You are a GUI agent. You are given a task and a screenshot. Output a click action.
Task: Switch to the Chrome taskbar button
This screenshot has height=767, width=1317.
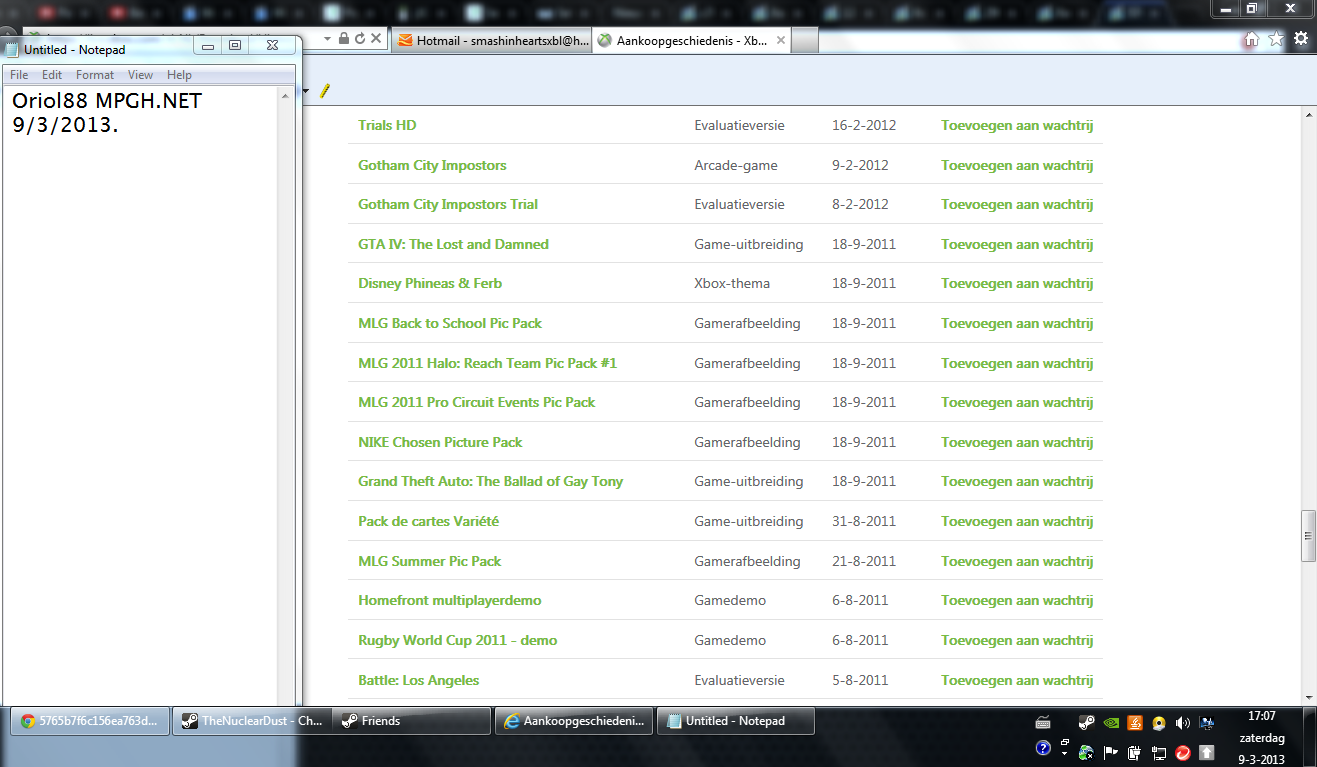click(89, 721)
